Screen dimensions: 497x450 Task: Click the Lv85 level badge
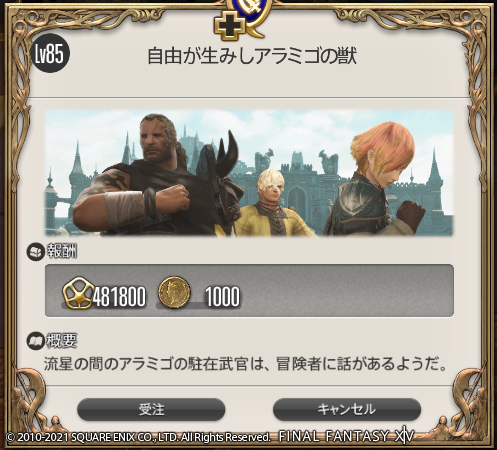pyautogui.click(x=49, y=53)
